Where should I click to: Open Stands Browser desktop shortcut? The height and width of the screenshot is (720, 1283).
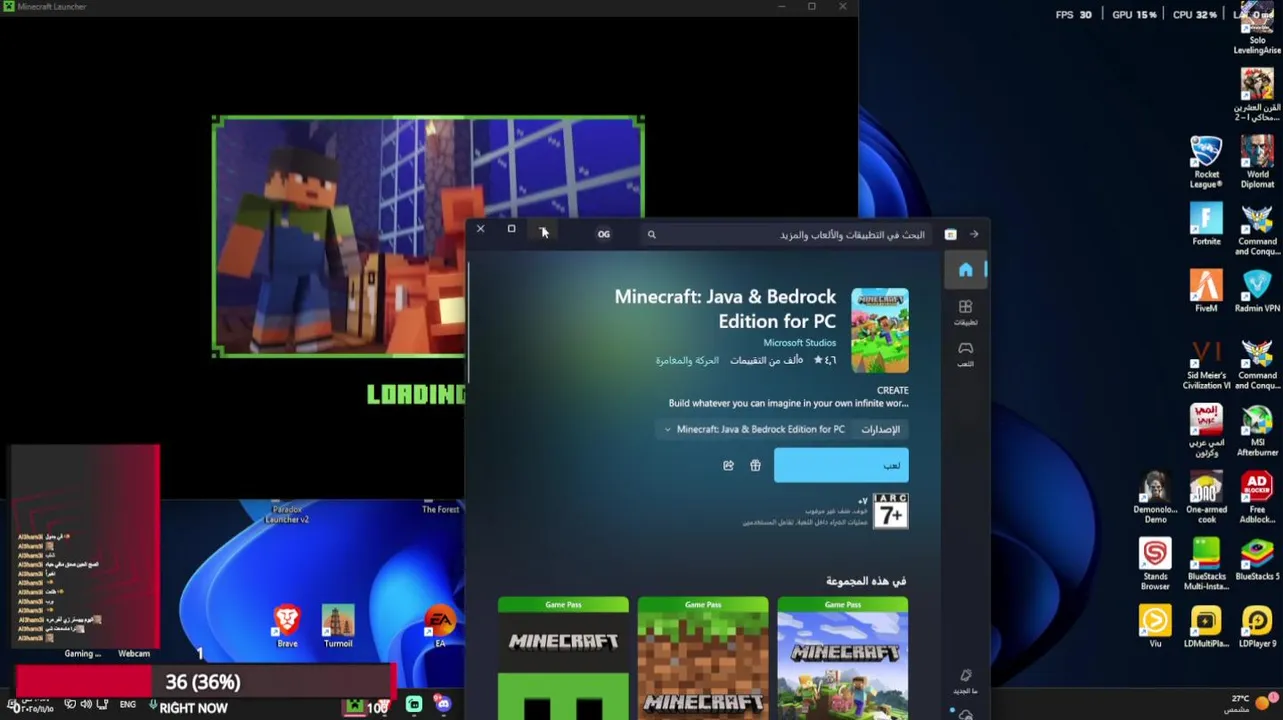[1155, 564]
